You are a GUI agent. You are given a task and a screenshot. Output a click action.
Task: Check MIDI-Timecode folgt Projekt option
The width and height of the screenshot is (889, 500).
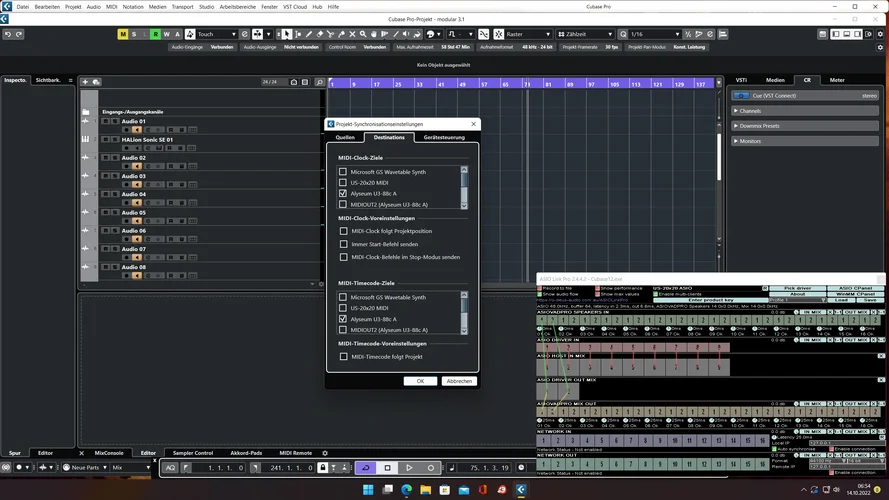[x=344, y=356]
